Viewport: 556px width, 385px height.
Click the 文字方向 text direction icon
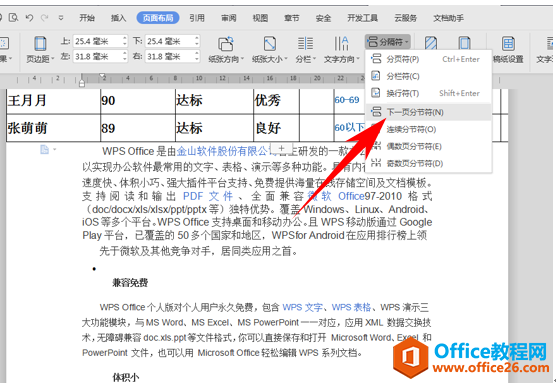tap(341, 44)
